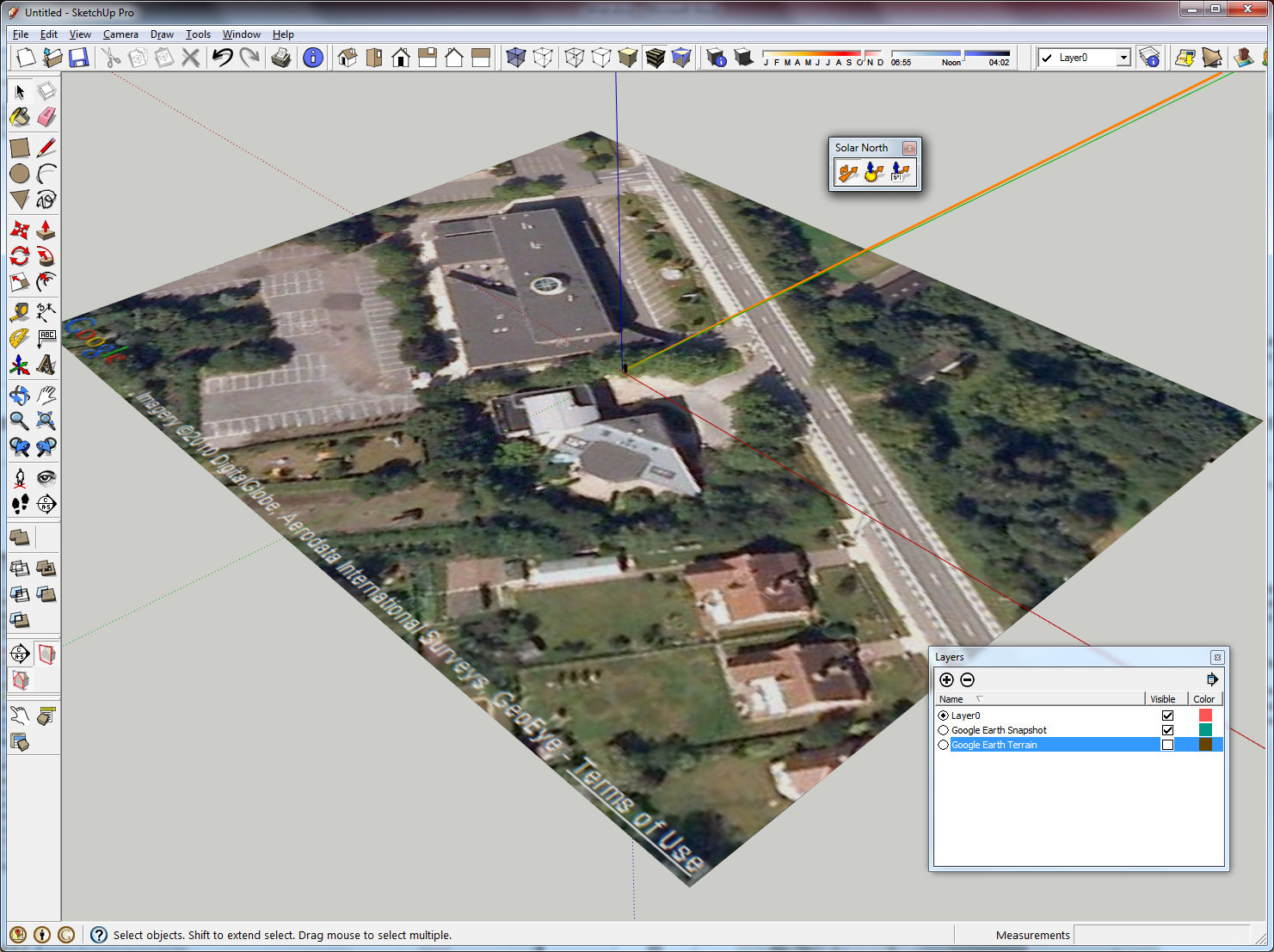Toggle Layer0 visibility checkbox
Image resolution: width=1274 pixels, height=952 pixels.
(1167, 716)
